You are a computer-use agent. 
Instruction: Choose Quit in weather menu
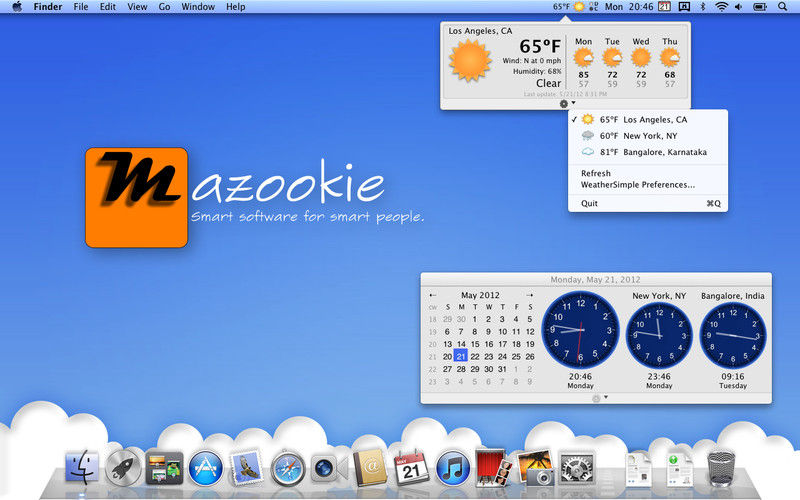[x=647, y=203]
